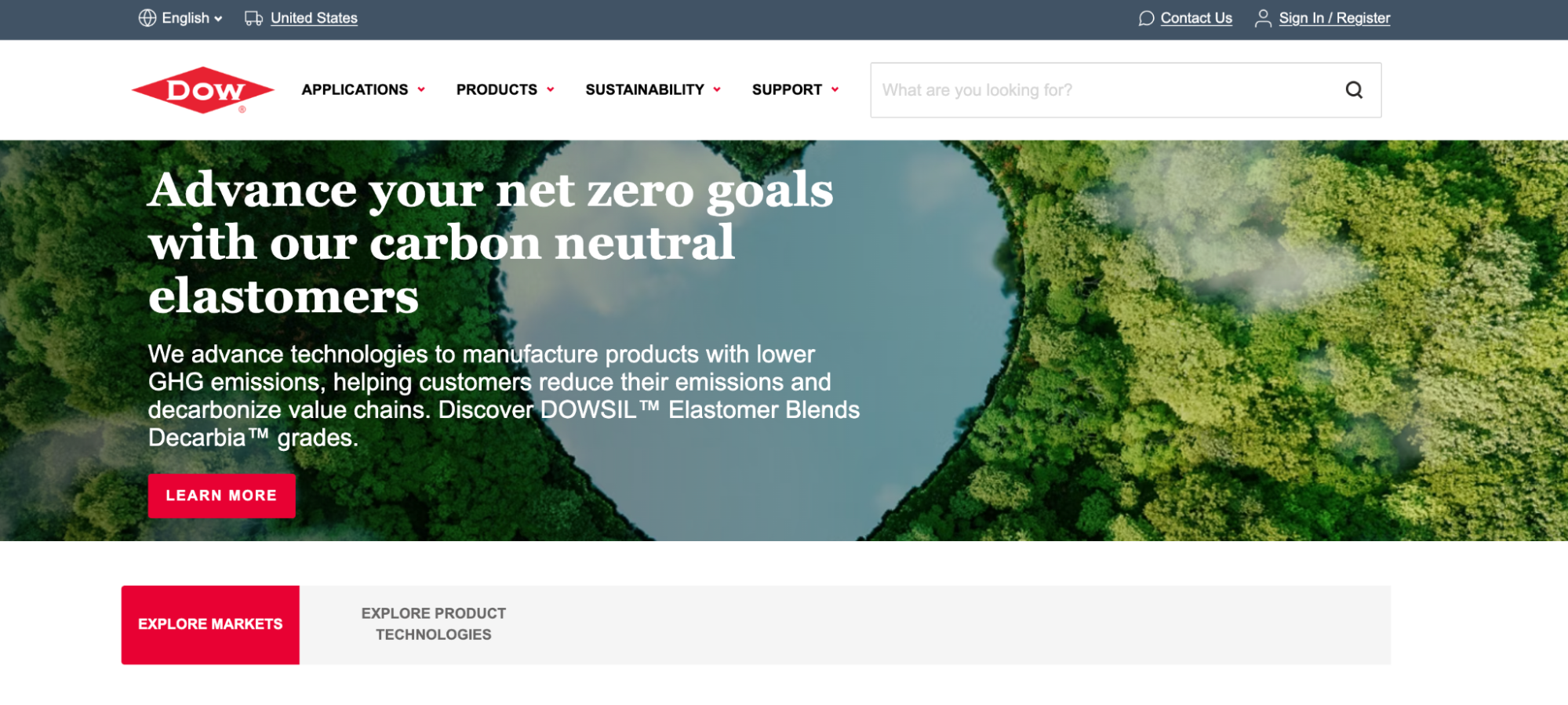Click the delivery truck location icon

tap(253, 18)
